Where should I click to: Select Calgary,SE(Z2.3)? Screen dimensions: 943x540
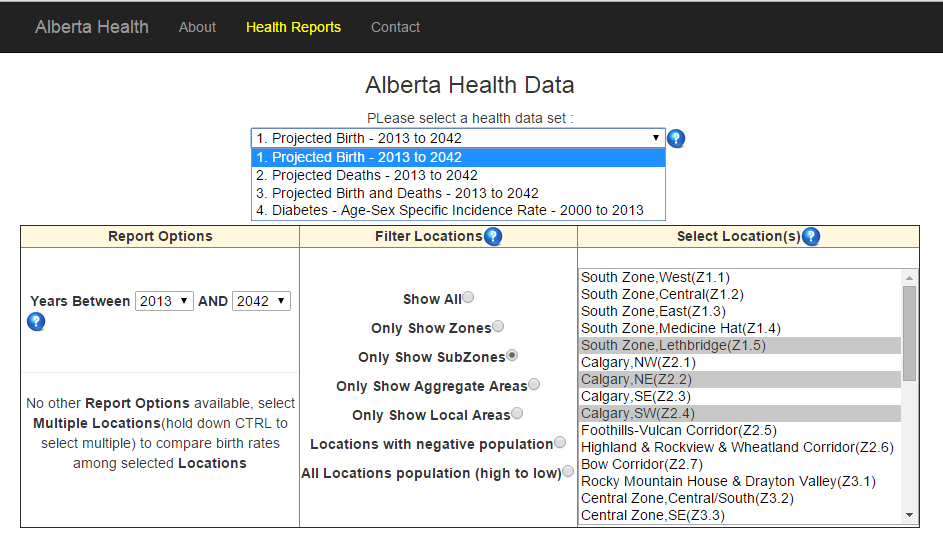tap(740, 396)
